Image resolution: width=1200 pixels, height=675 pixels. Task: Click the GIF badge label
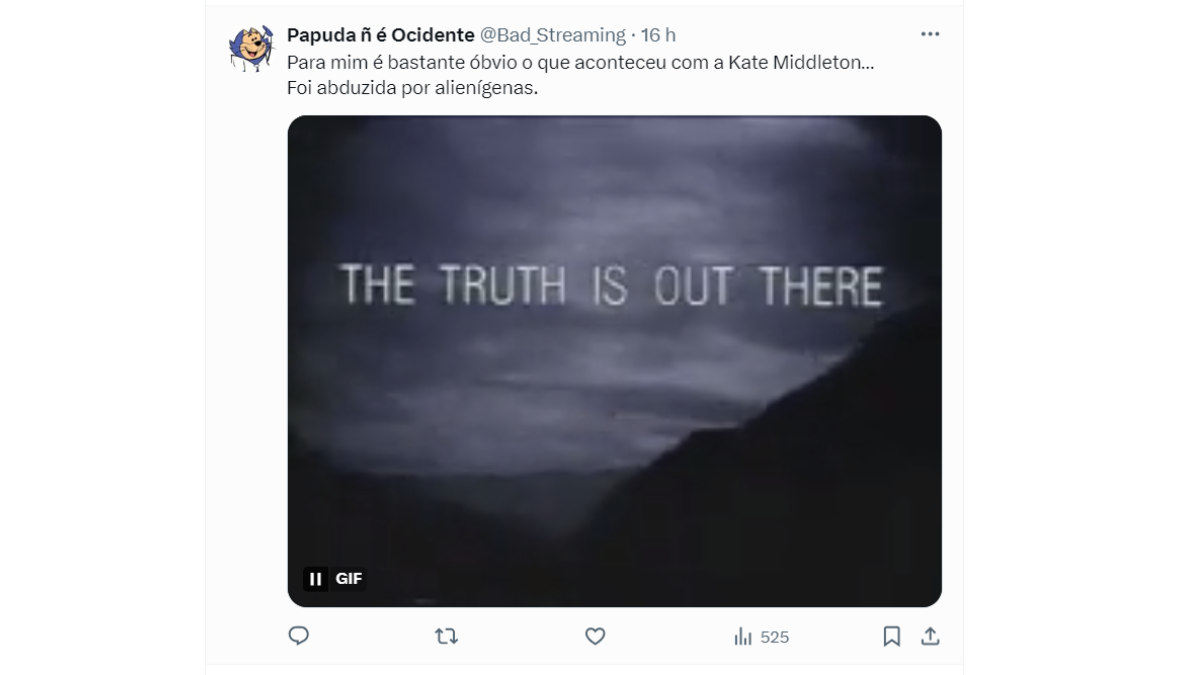pos(348,579)
